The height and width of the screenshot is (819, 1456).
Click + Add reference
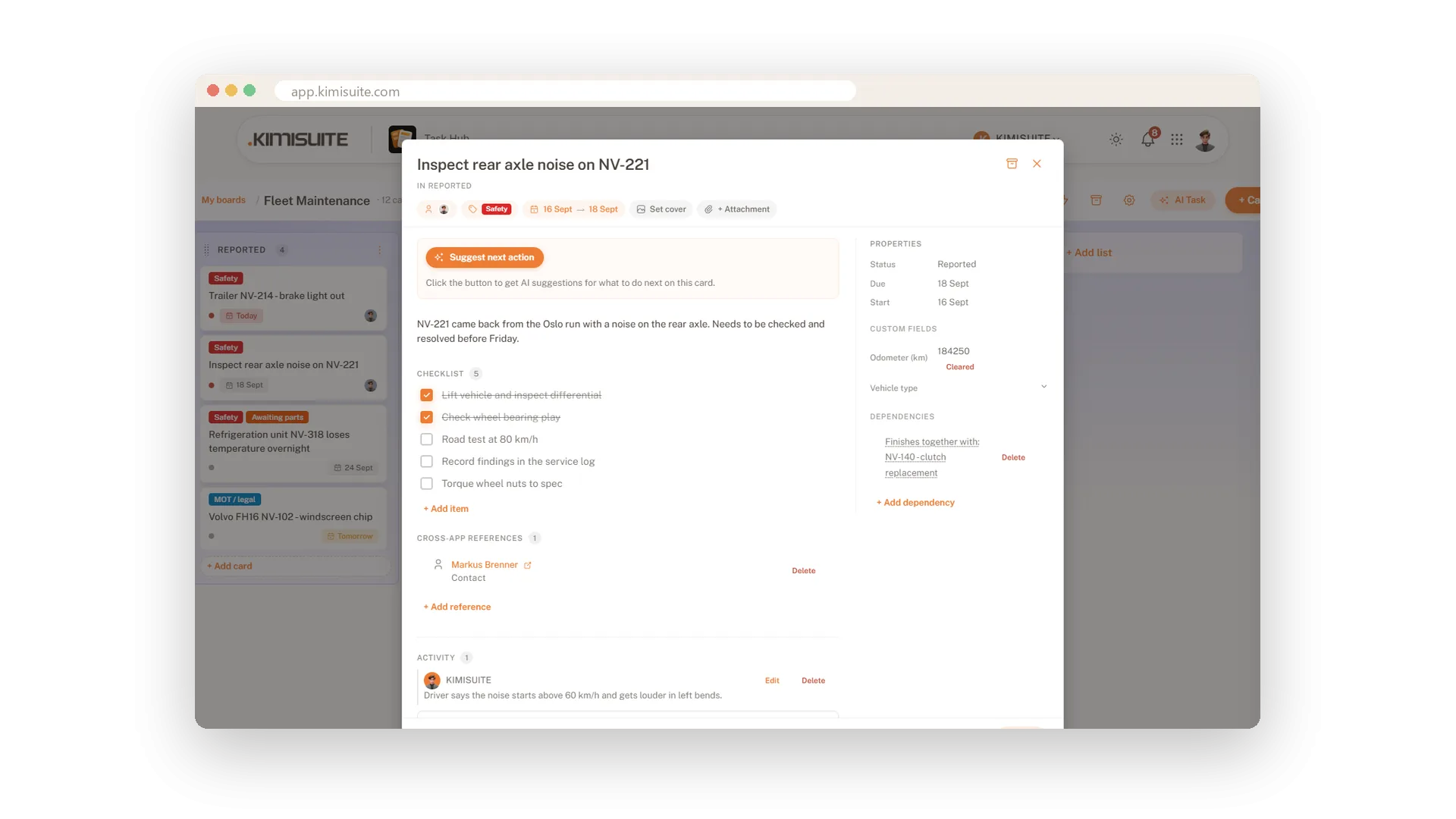coord(457,607)
